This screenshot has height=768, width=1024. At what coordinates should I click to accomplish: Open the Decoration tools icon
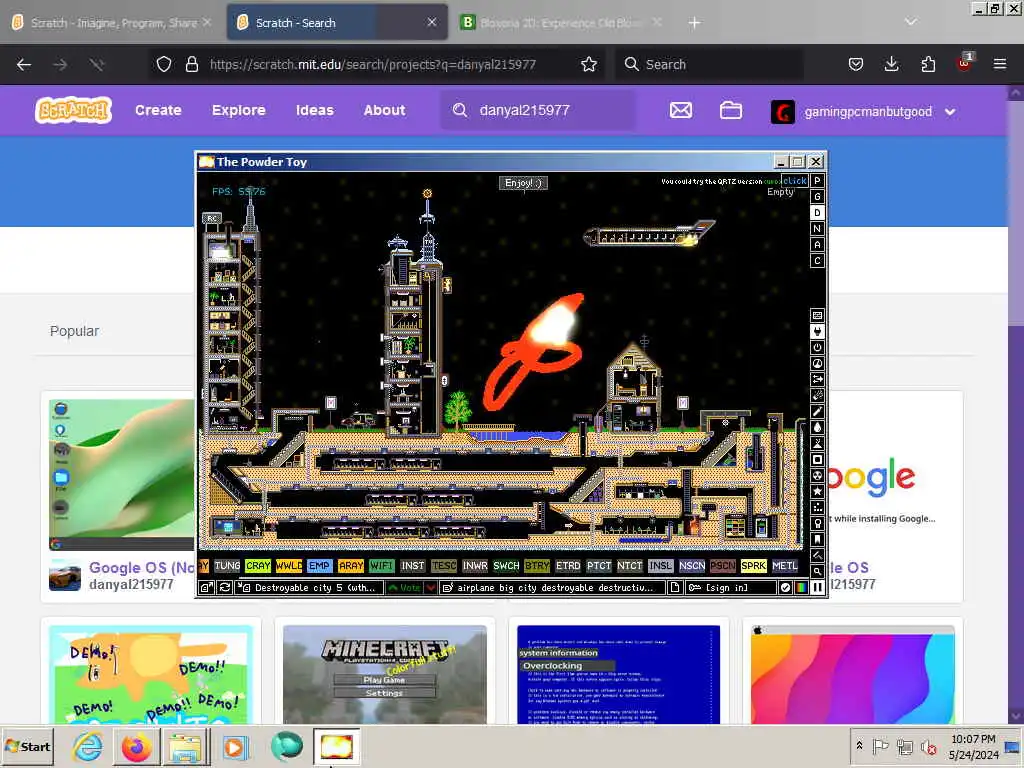[x=817, y=555]
